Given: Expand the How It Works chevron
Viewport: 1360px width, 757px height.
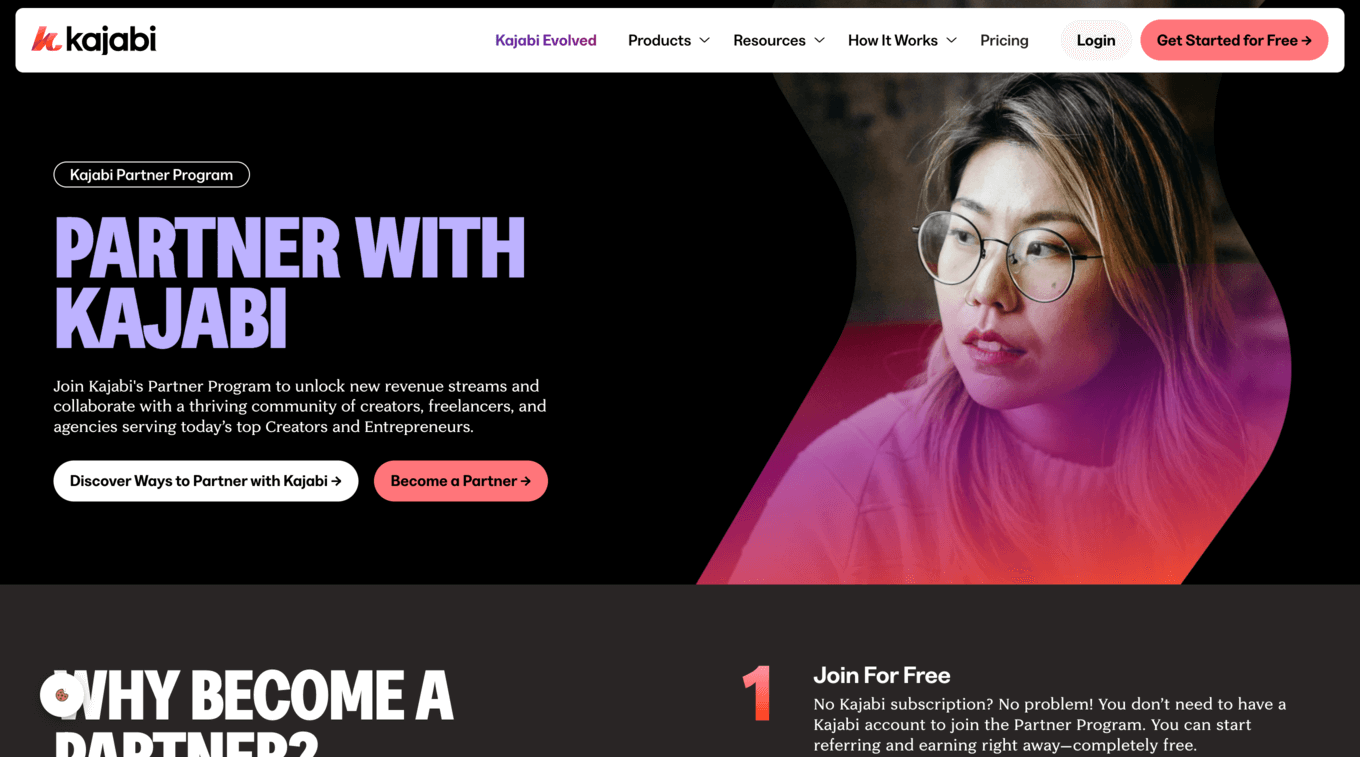Looking at the screenshot, I should (x=951, y=40).
